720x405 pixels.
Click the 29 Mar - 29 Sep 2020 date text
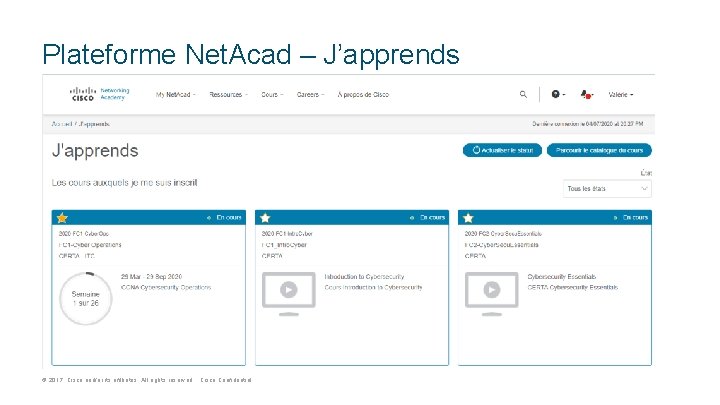coord(152,276)
